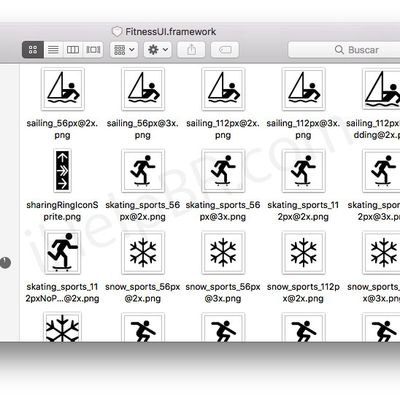This screenshot has width=400, height=400.
Task: Open the item arrangement dropdown
Action: (x=124, y=50)
